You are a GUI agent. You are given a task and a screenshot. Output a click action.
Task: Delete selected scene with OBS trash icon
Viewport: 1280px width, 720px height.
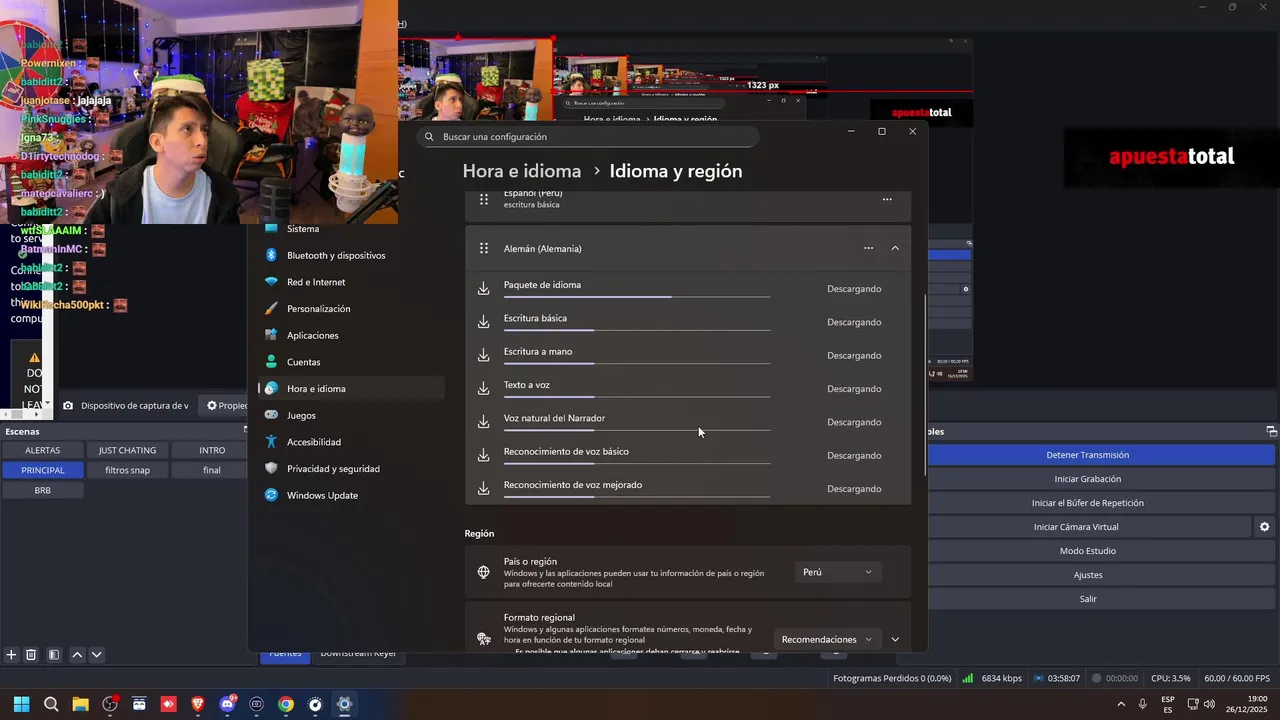point(31,655)
